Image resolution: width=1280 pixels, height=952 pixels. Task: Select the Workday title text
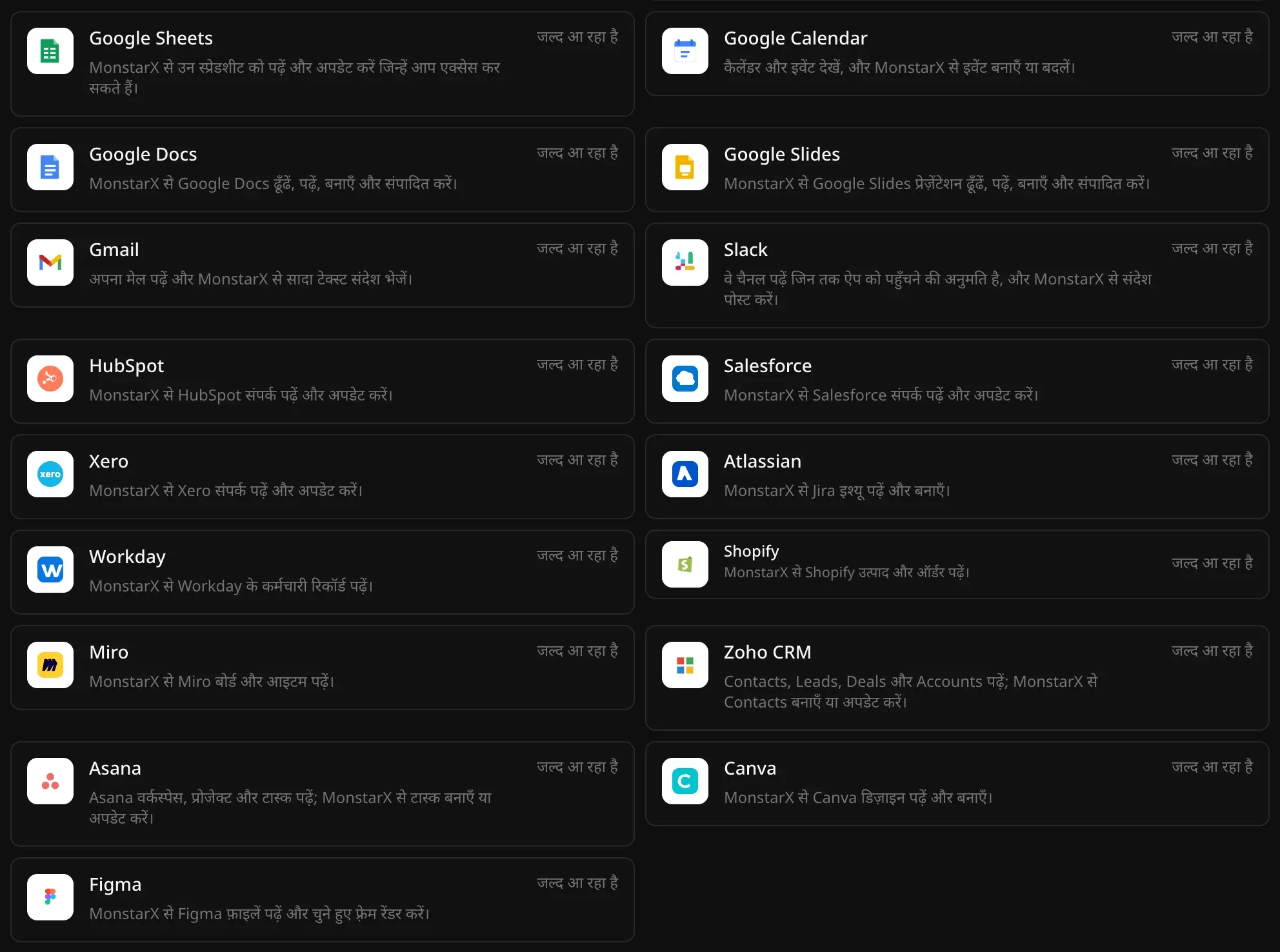pos(128,557)
